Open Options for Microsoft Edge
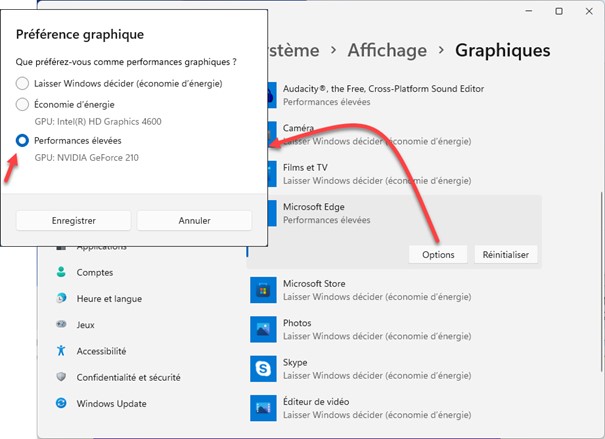 438,255
